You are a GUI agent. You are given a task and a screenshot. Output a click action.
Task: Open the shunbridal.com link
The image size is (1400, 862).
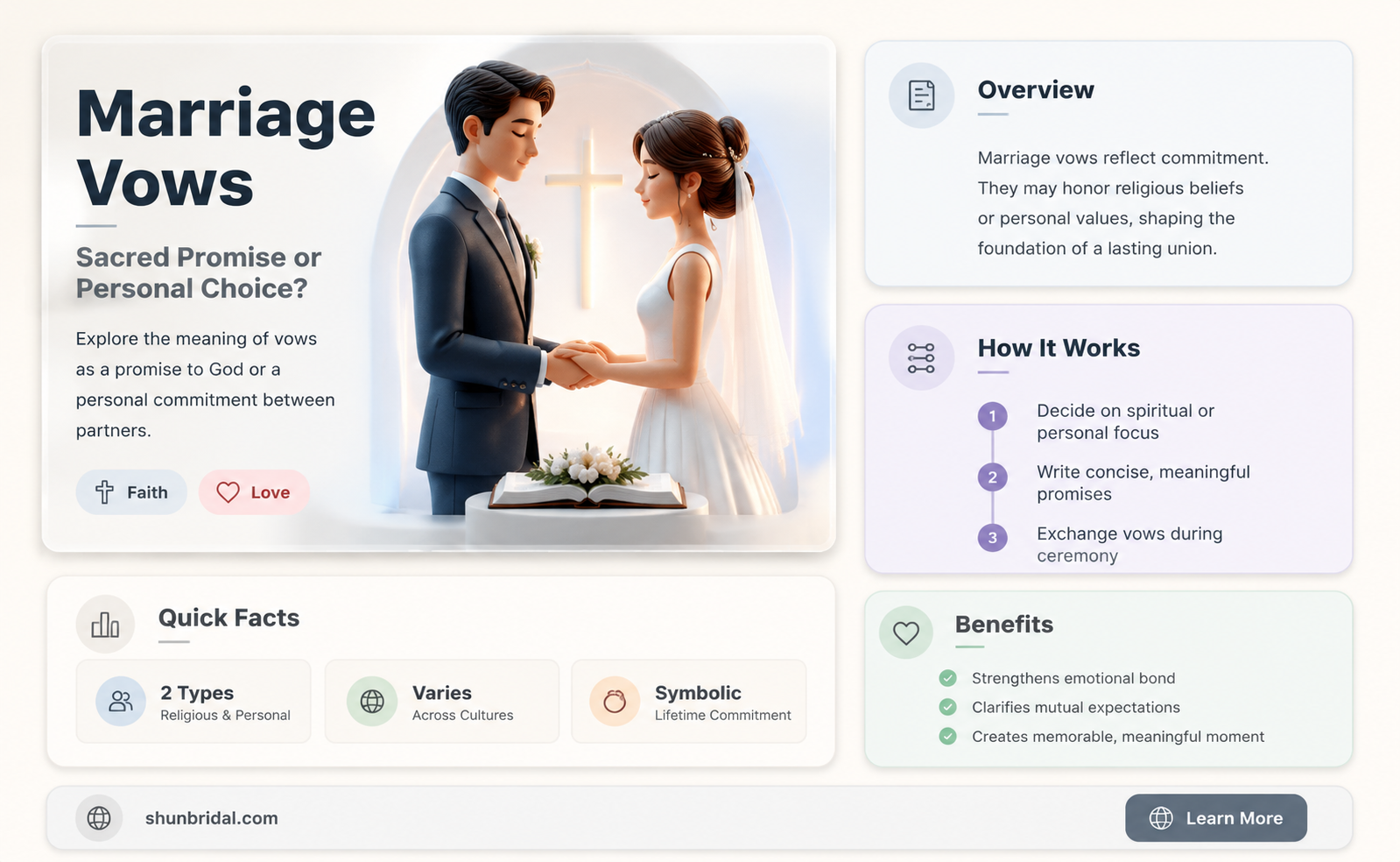(212, 818)
